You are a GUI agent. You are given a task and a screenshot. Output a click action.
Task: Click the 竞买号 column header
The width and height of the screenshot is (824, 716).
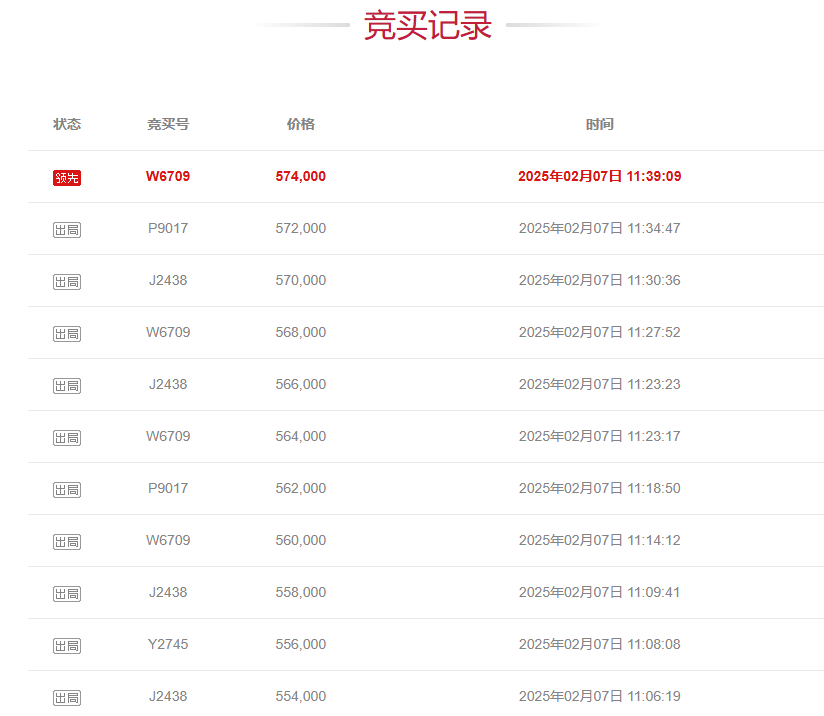168,124
